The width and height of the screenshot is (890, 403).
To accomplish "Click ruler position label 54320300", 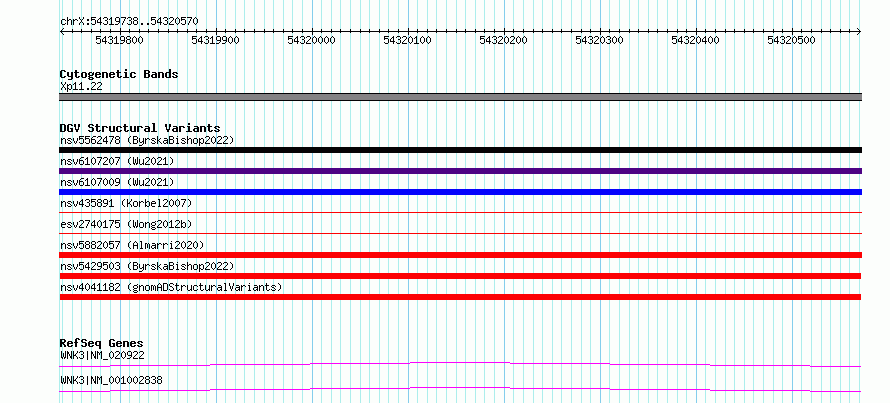I will (599, 40).
